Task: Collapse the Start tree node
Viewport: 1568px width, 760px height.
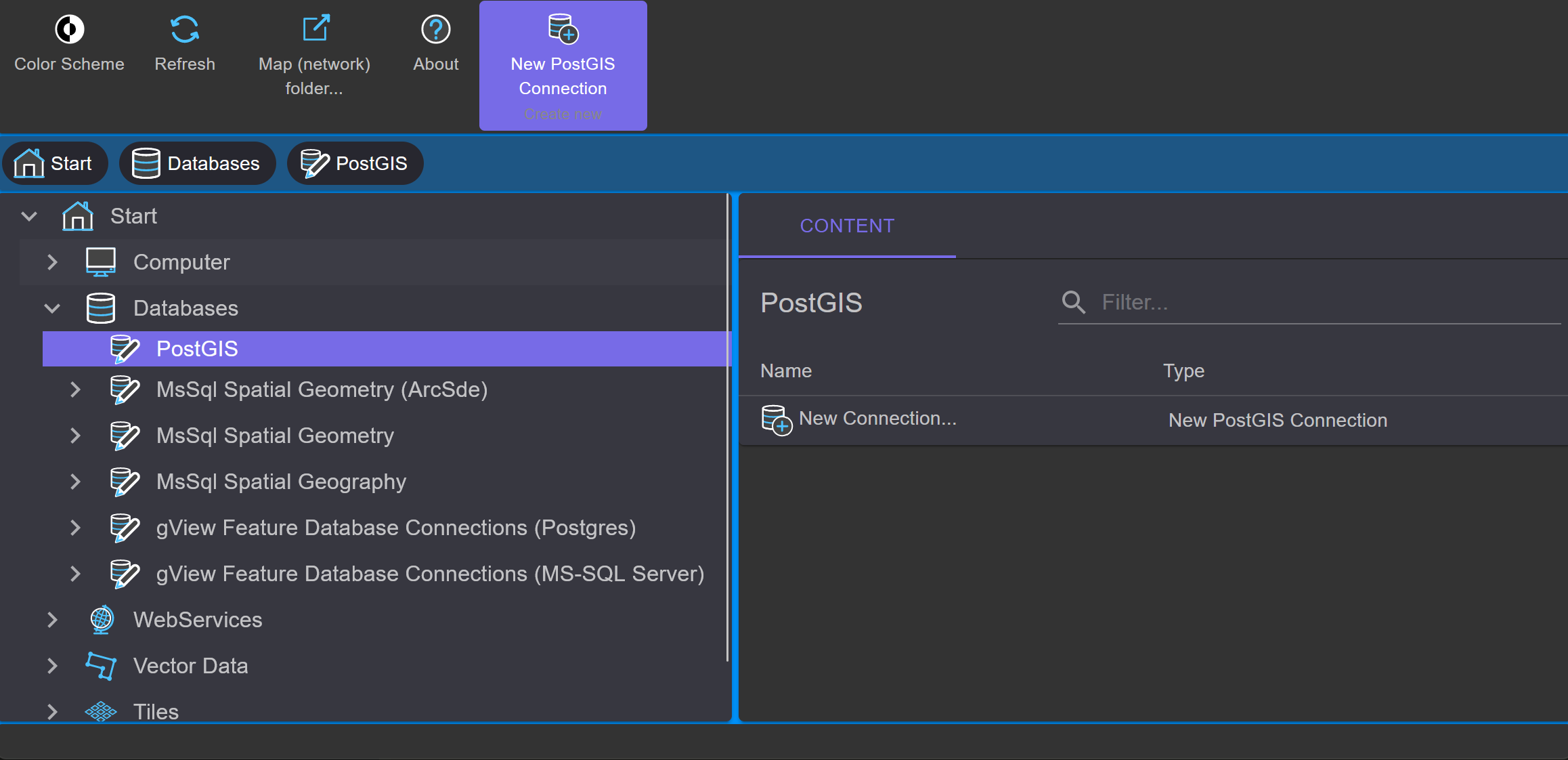Action: (29, 216)
